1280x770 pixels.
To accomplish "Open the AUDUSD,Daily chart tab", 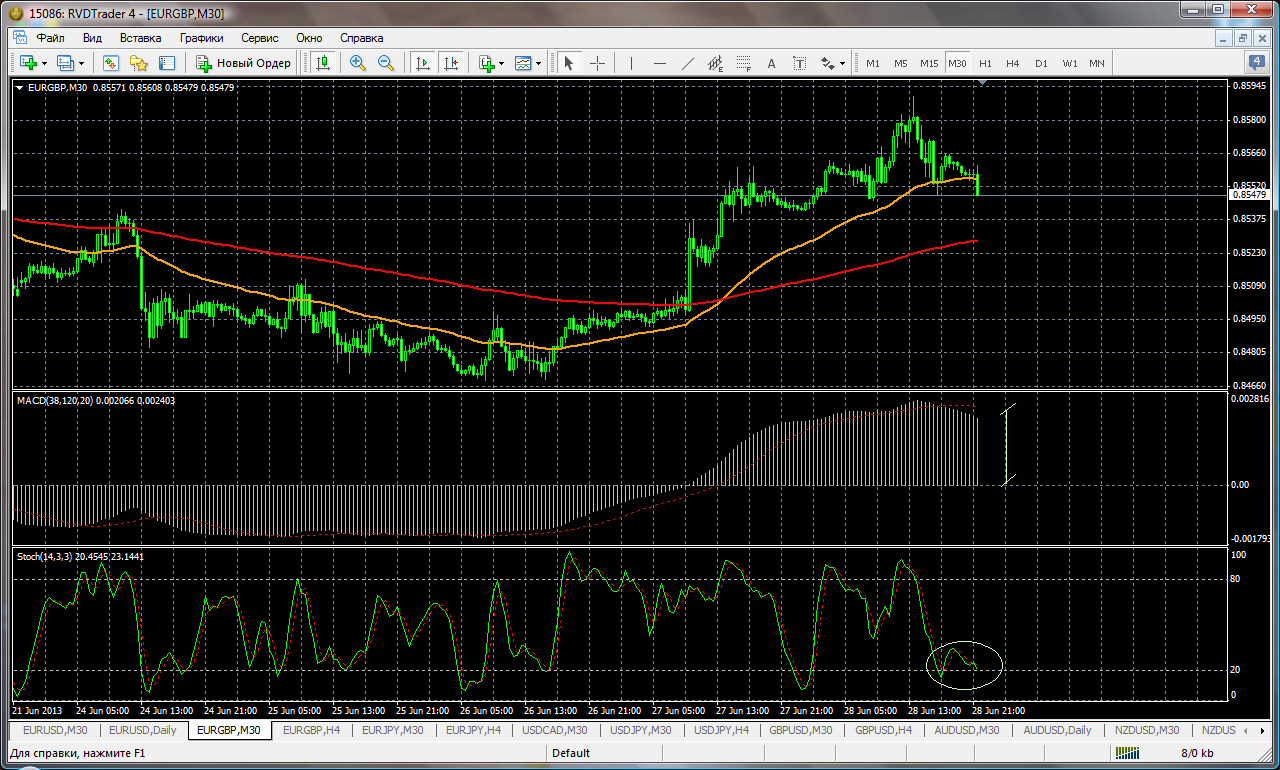I will point(1057,730).
